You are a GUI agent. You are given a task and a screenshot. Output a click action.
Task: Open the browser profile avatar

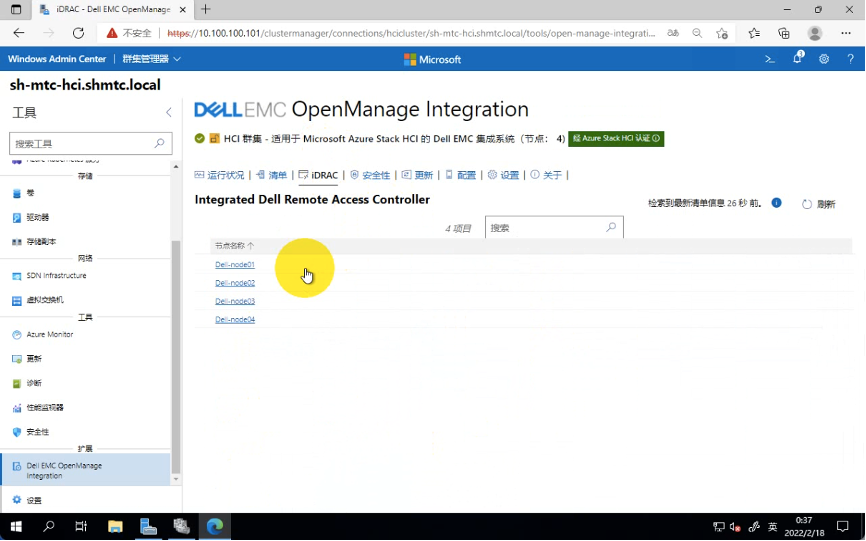coord(815,33)
